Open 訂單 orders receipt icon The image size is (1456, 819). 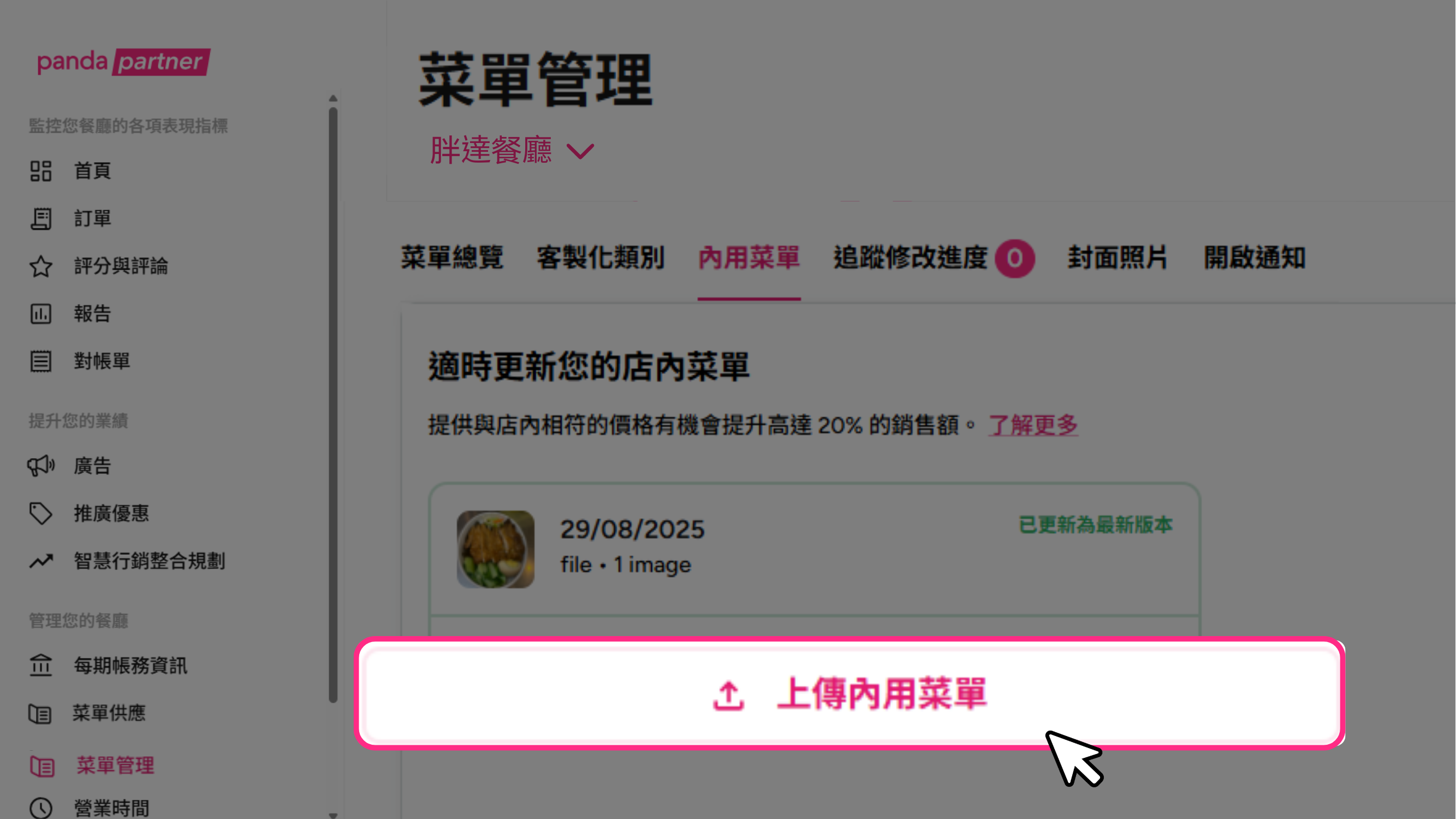[41, 219]
